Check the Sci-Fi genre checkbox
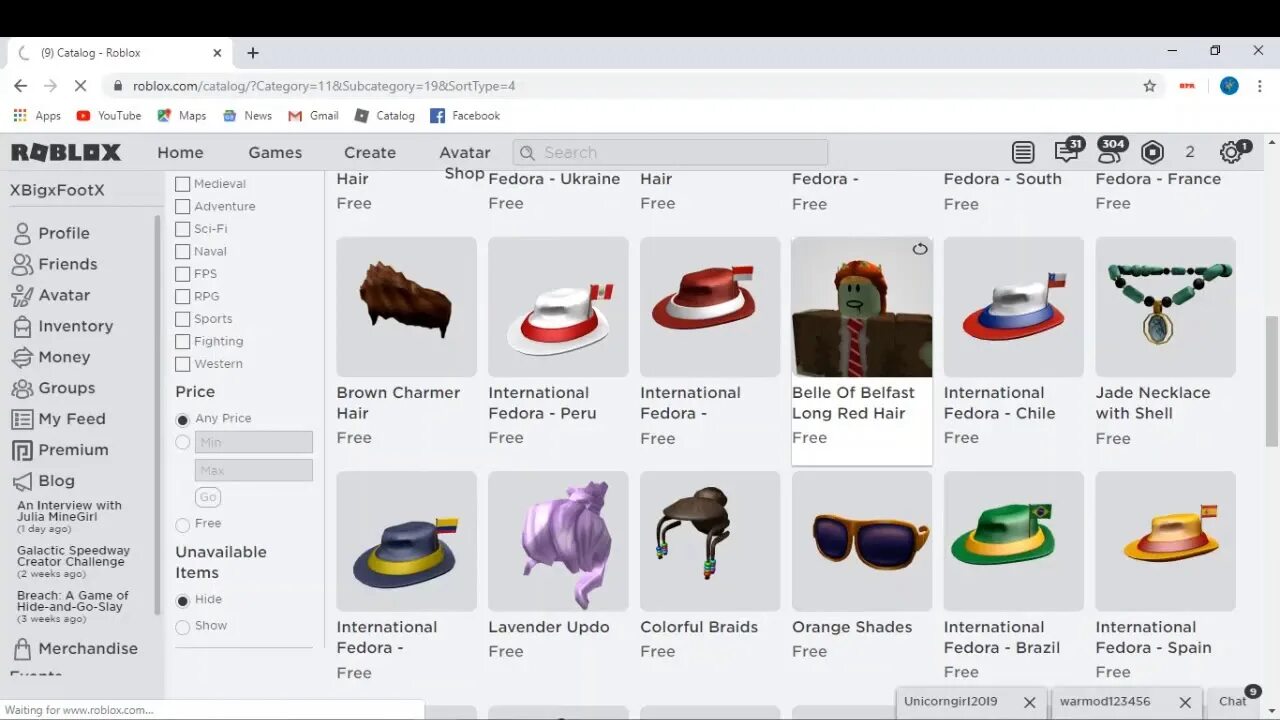 click(x=182, y=229)
